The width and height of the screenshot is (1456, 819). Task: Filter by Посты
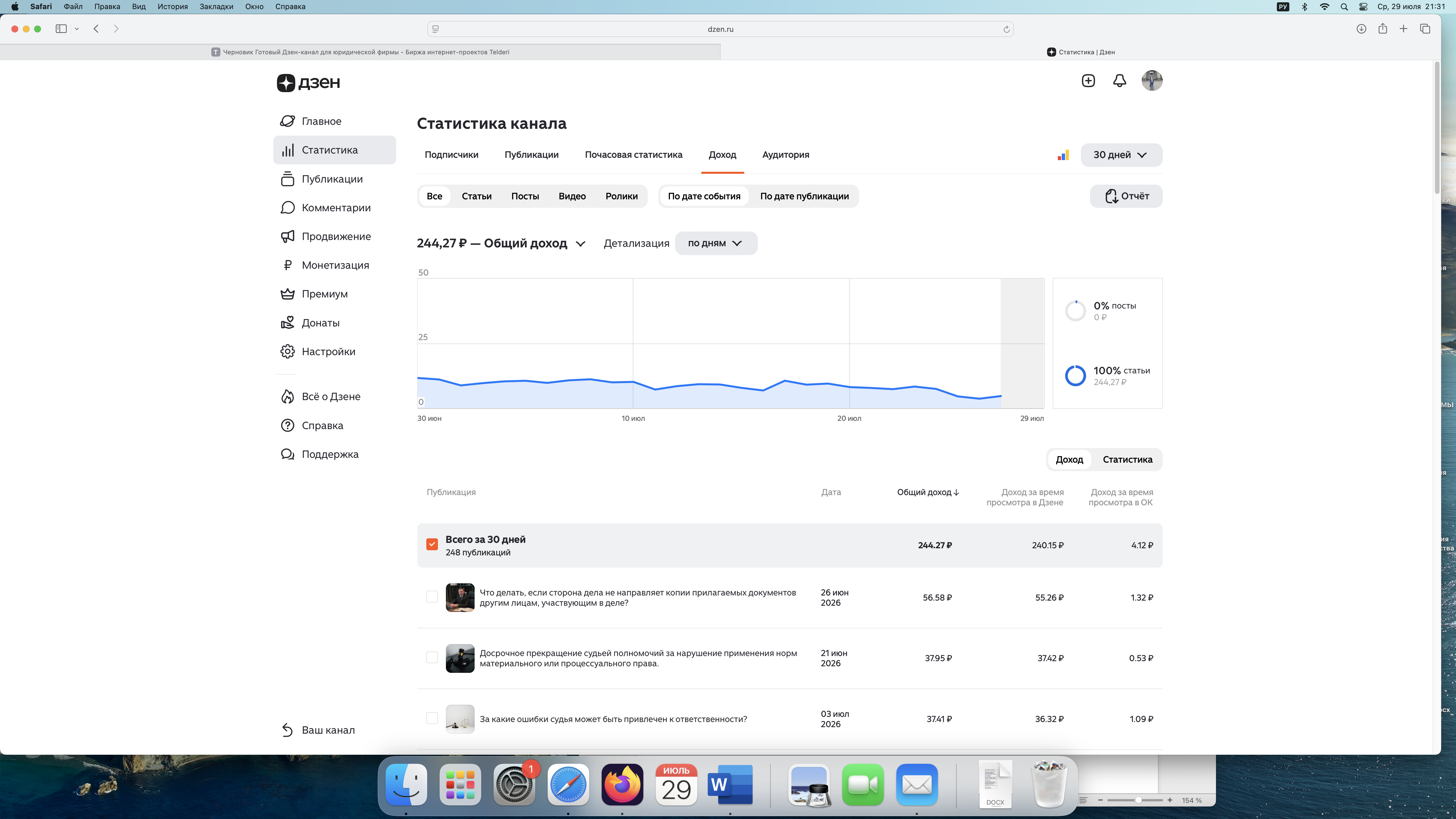click(525, 196)
